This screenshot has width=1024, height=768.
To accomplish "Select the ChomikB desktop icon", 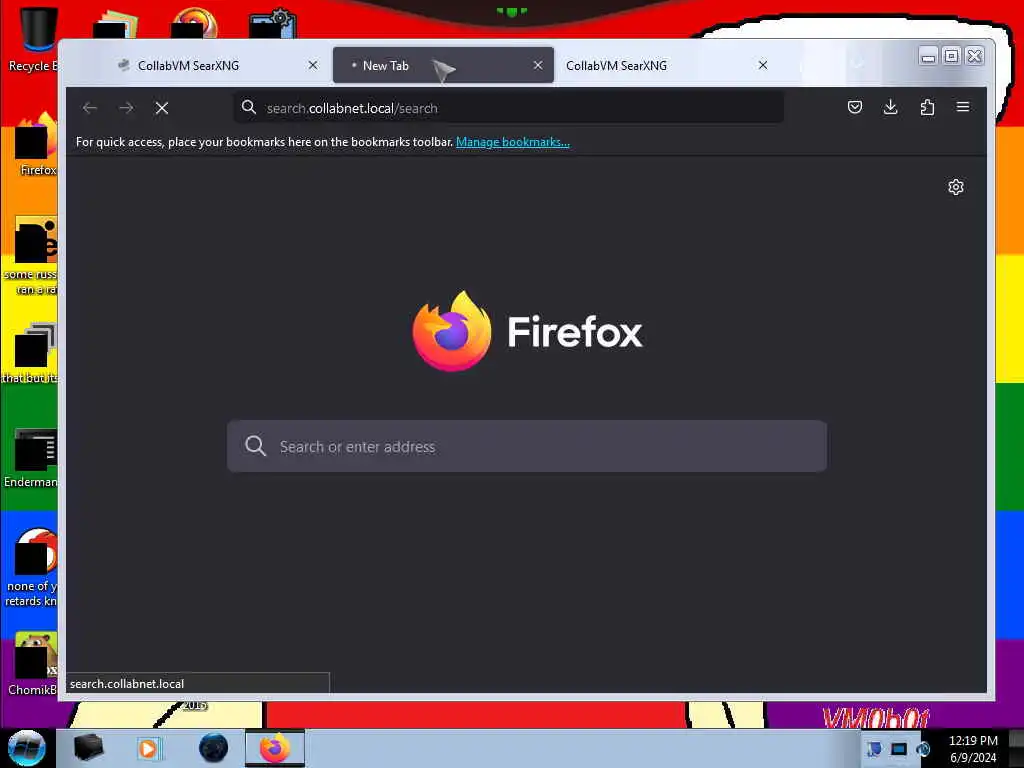I will click(32, 664).
